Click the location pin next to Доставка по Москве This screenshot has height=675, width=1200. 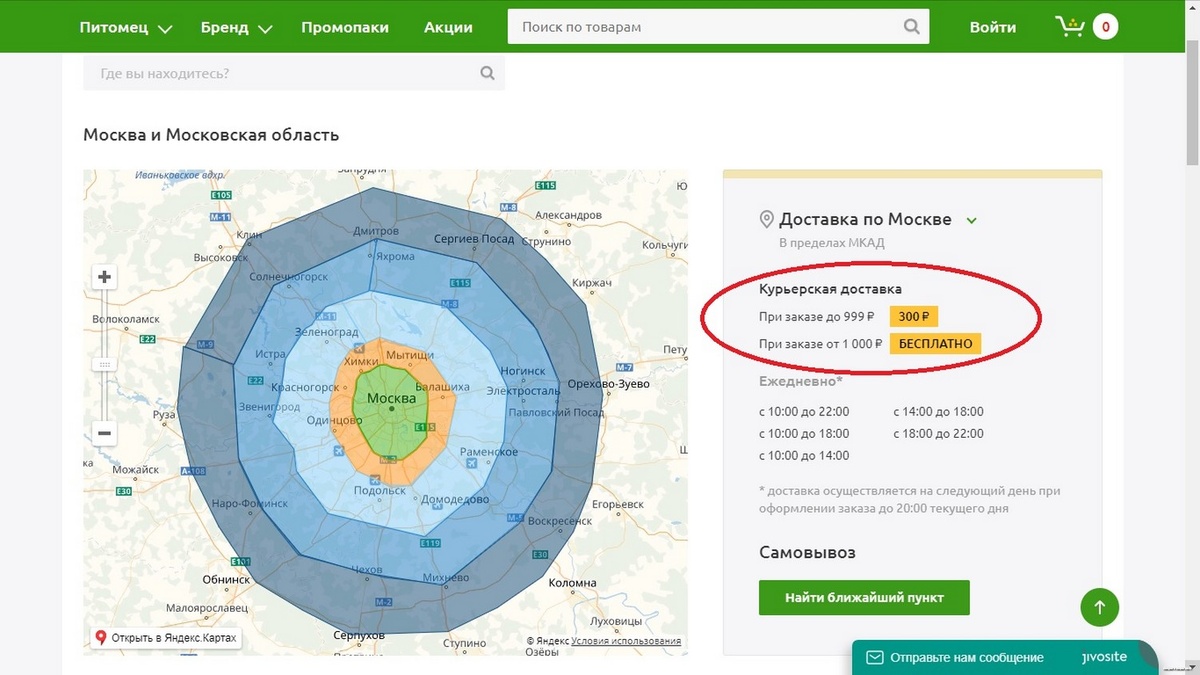[767, 220]
